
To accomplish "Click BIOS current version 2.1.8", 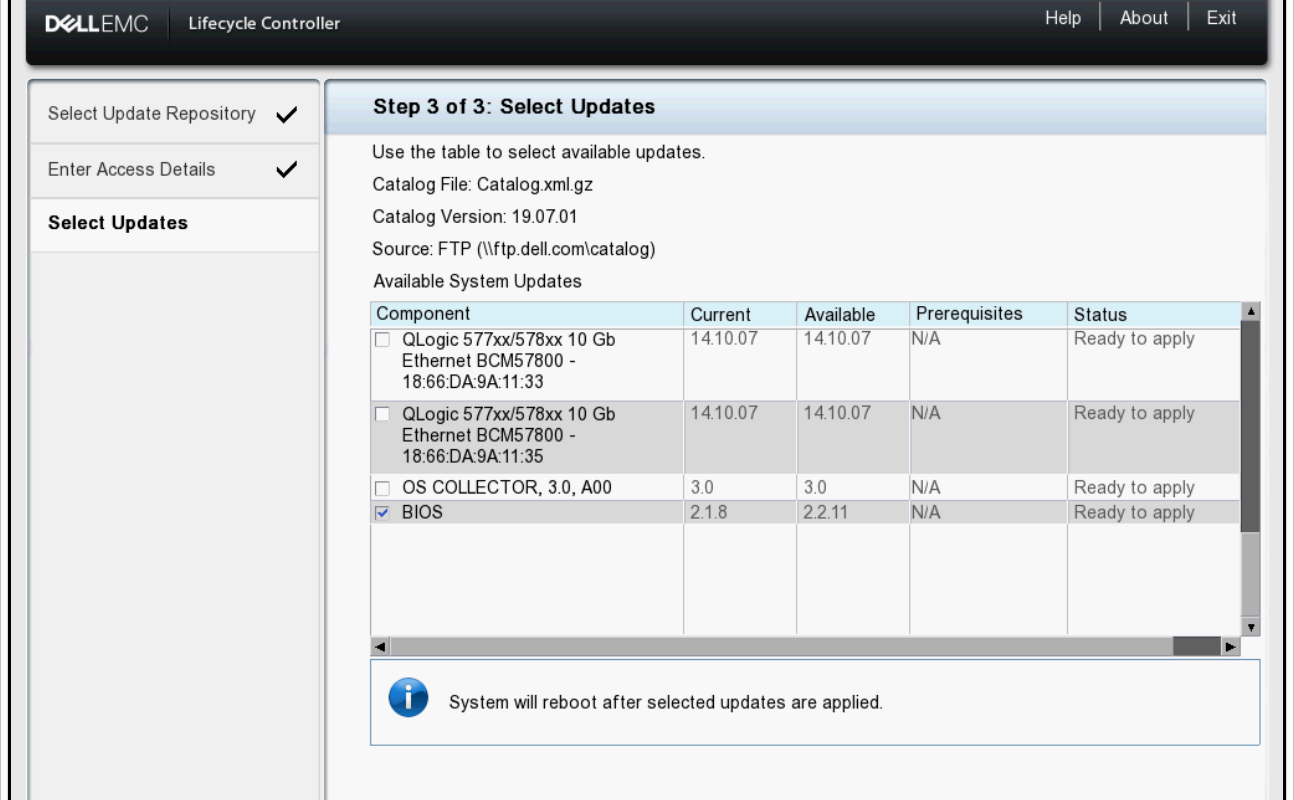I will pos(709,512).
